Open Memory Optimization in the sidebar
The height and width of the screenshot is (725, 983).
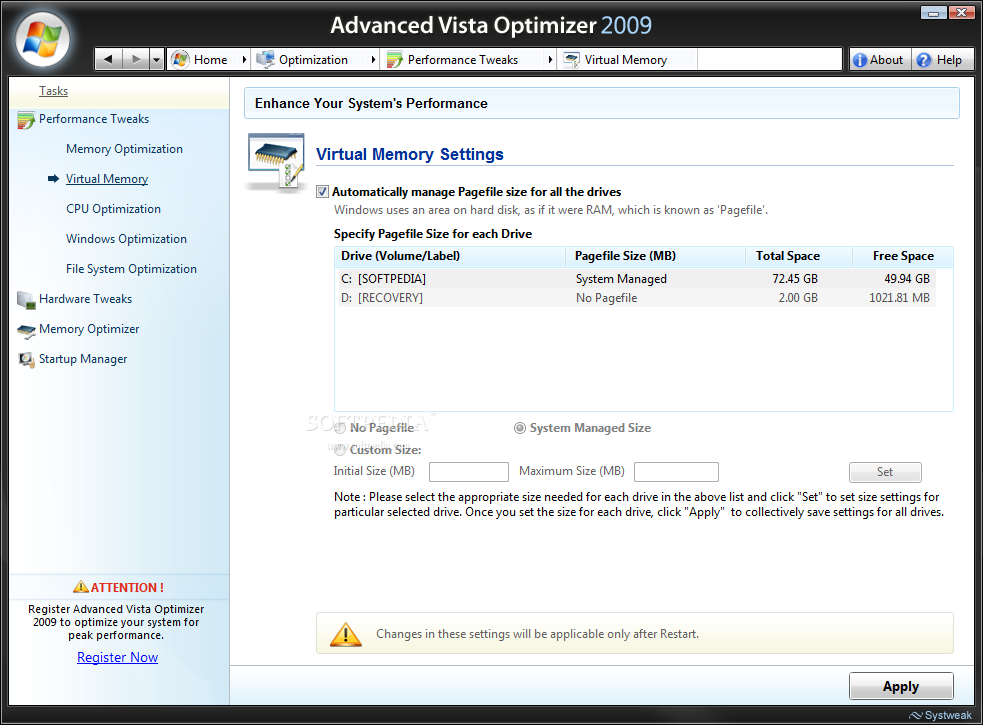(124, 149)
